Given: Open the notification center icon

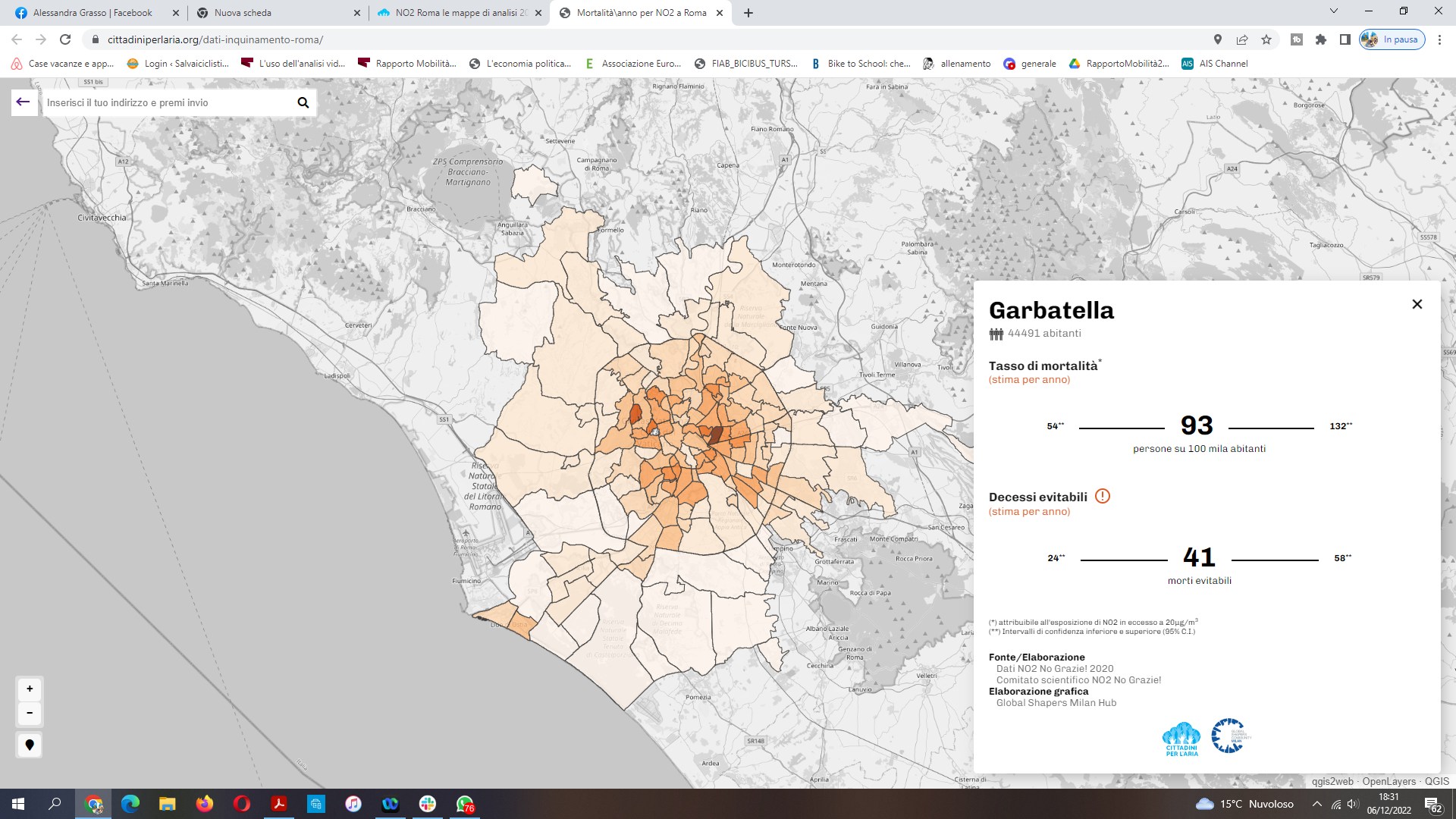Looking at the screenshot, I should click(x=1432, y=805).
